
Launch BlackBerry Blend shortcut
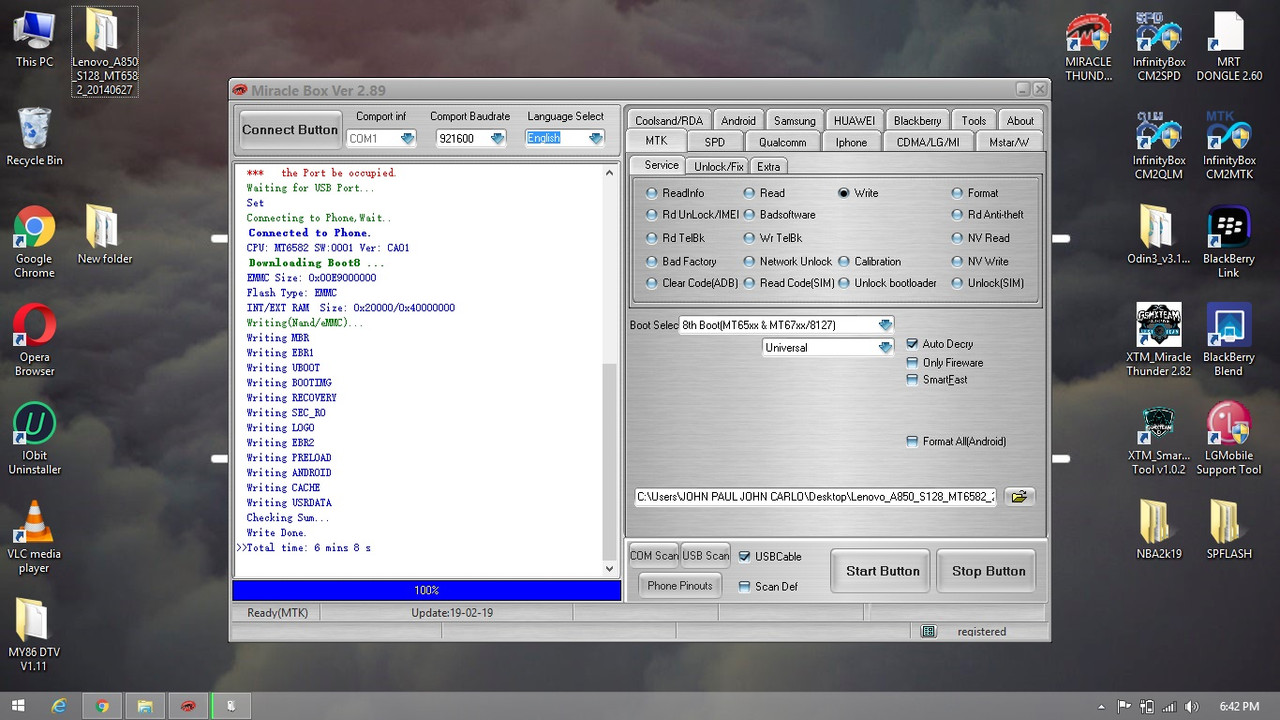click(1229, 341)
